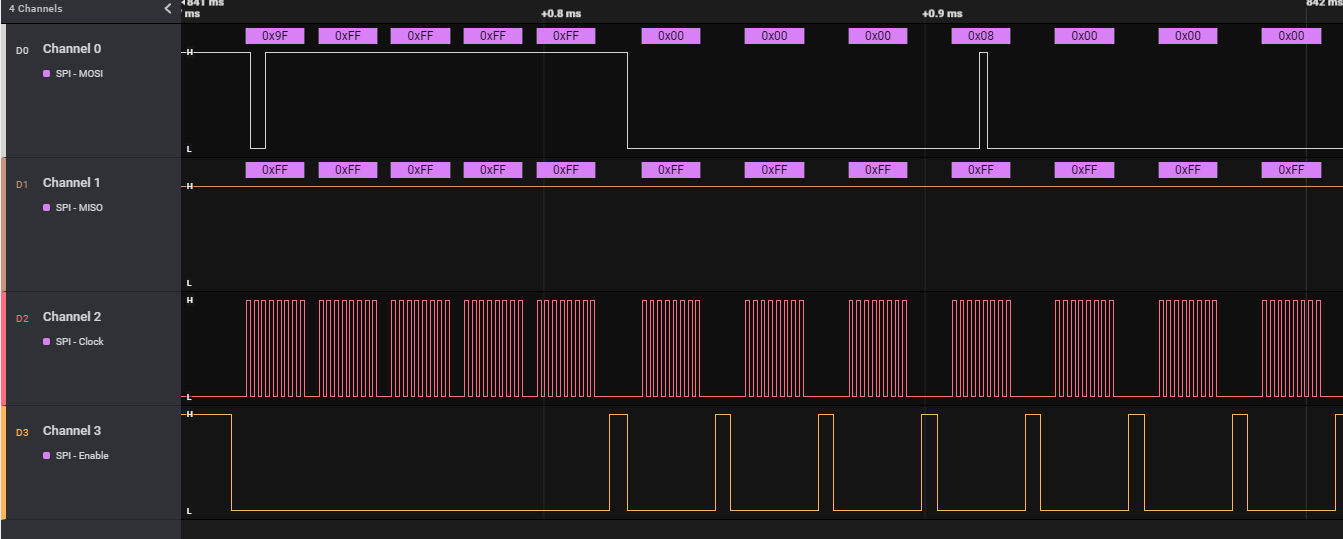The width and height of the screenshot is (1343, 539).
Task: Click the SPI - Enable analyzer label
Action: point(82,456)
